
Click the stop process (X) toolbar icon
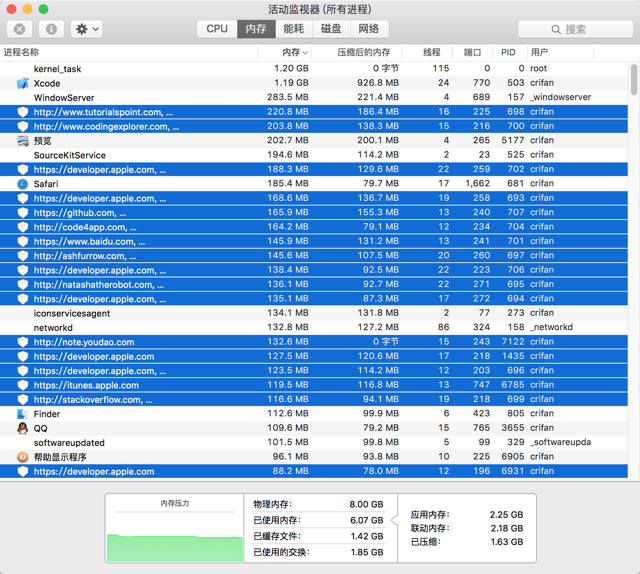tap(20, 29)
